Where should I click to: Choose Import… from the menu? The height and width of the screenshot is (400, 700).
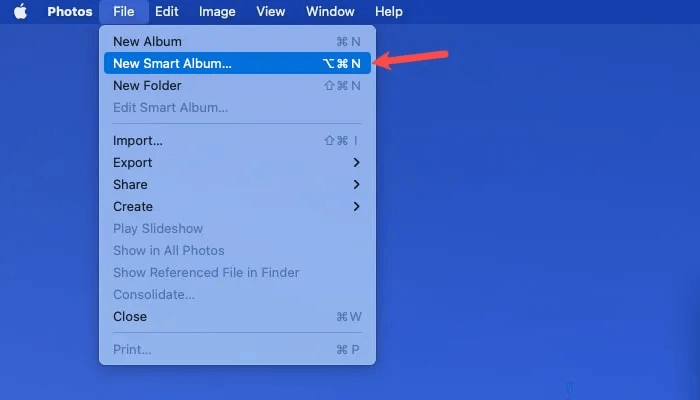(x=237, y=141)
